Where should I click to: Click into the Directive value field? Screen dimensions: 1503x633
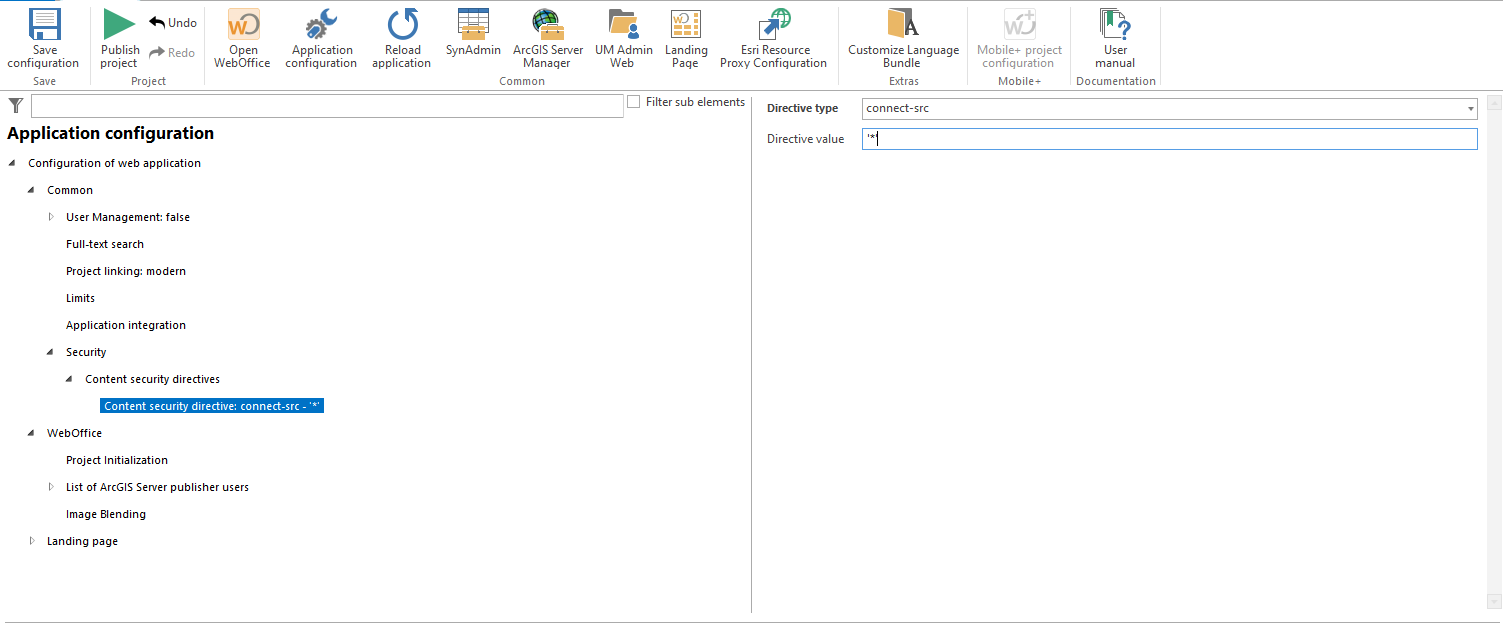click(1168, 139)
